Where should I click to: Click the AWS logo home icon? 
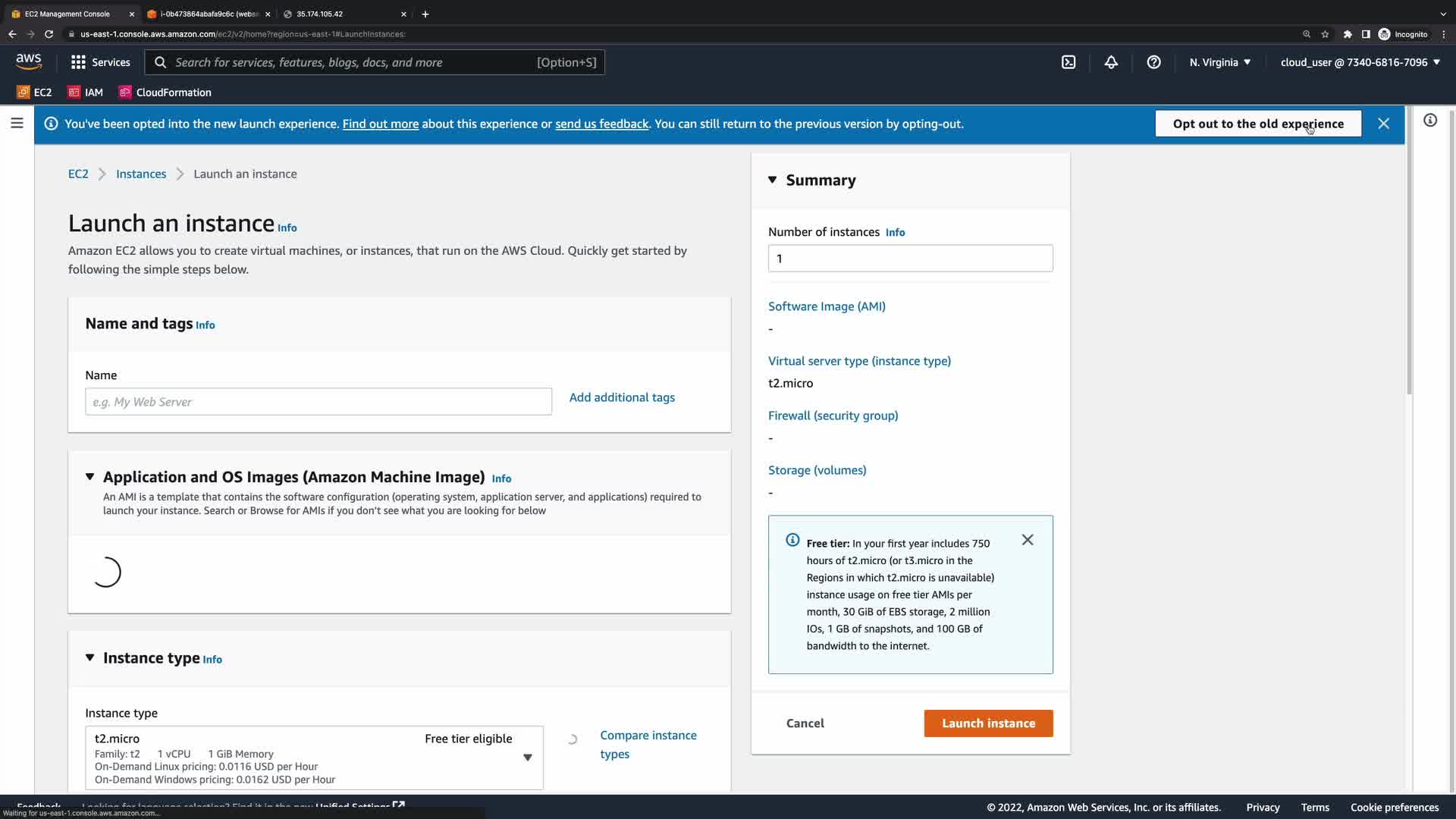29,61
